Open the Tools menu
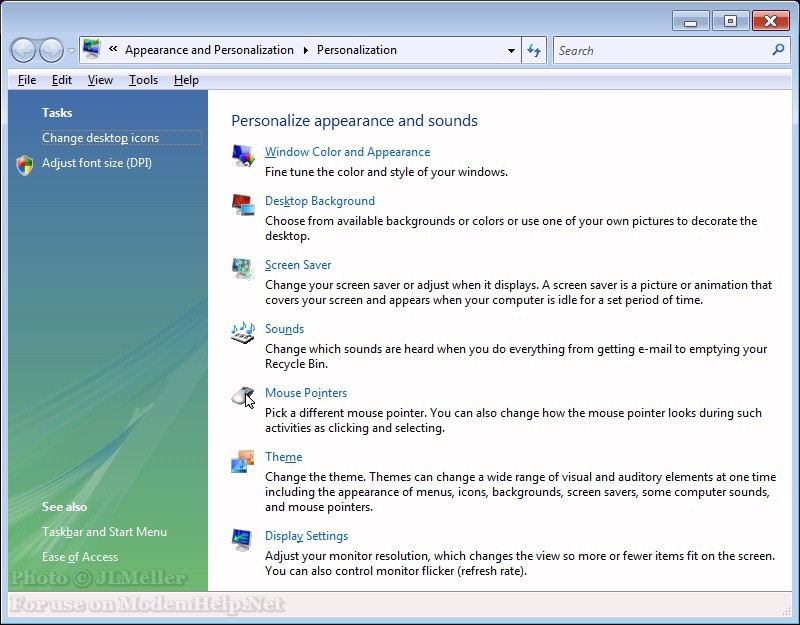This screenshot has width=800, height=625. (x=143, y=80)
